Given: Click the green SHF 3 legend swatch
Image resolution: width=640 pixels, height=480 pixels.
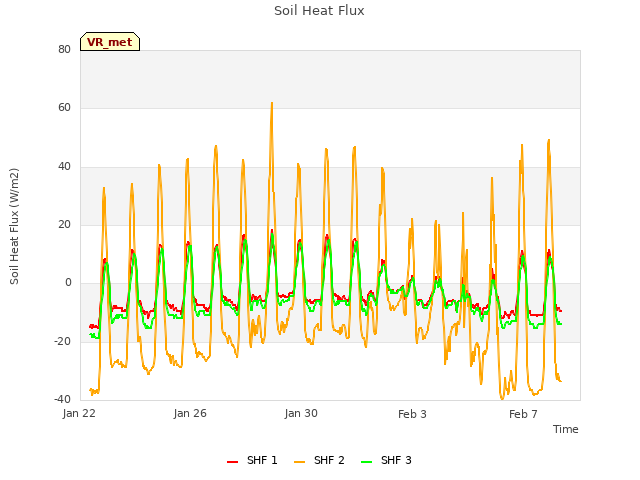Looking at the screenshot, I should (x=367, y=462).
